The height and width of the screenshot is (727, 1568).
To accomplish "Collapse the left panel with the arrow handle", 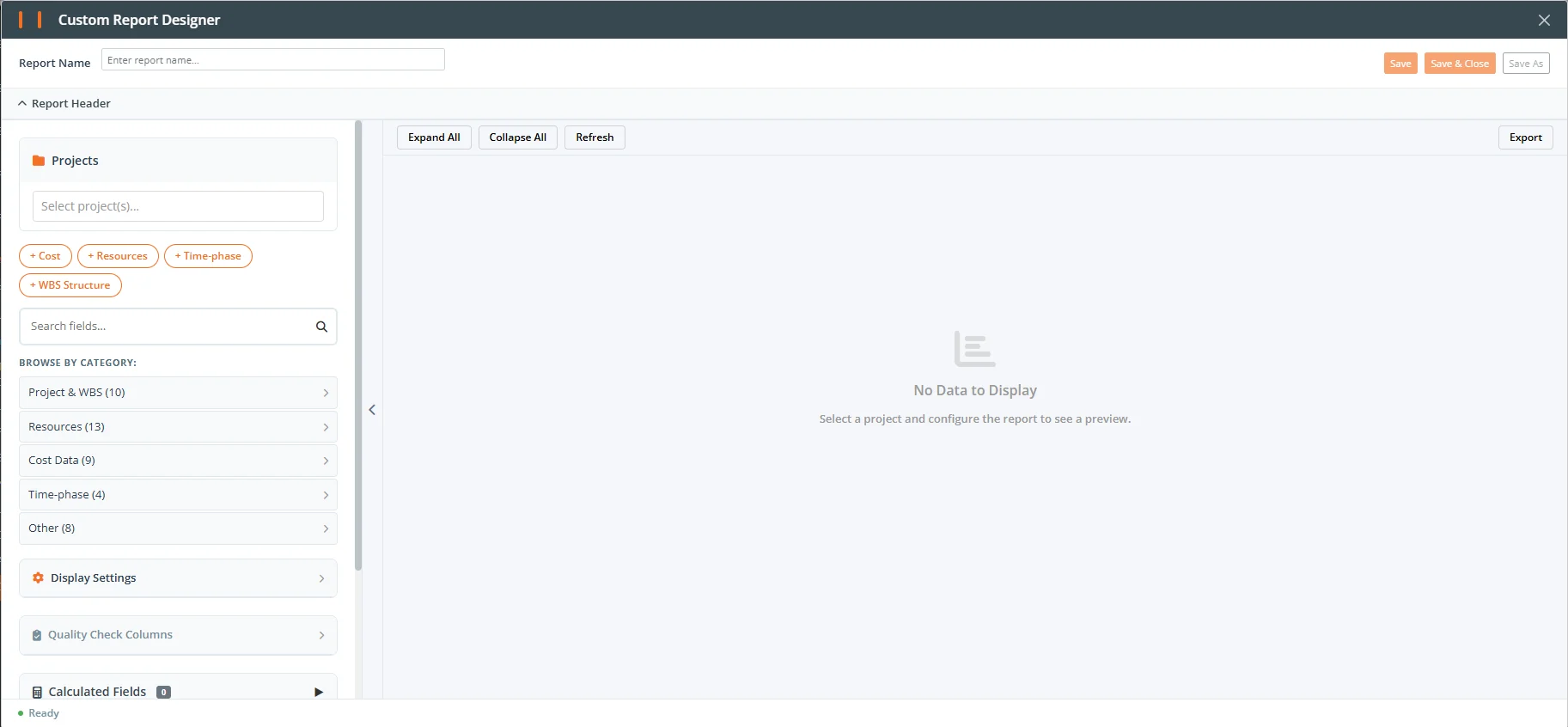I will pyautogui.click(x=372, y=410).
